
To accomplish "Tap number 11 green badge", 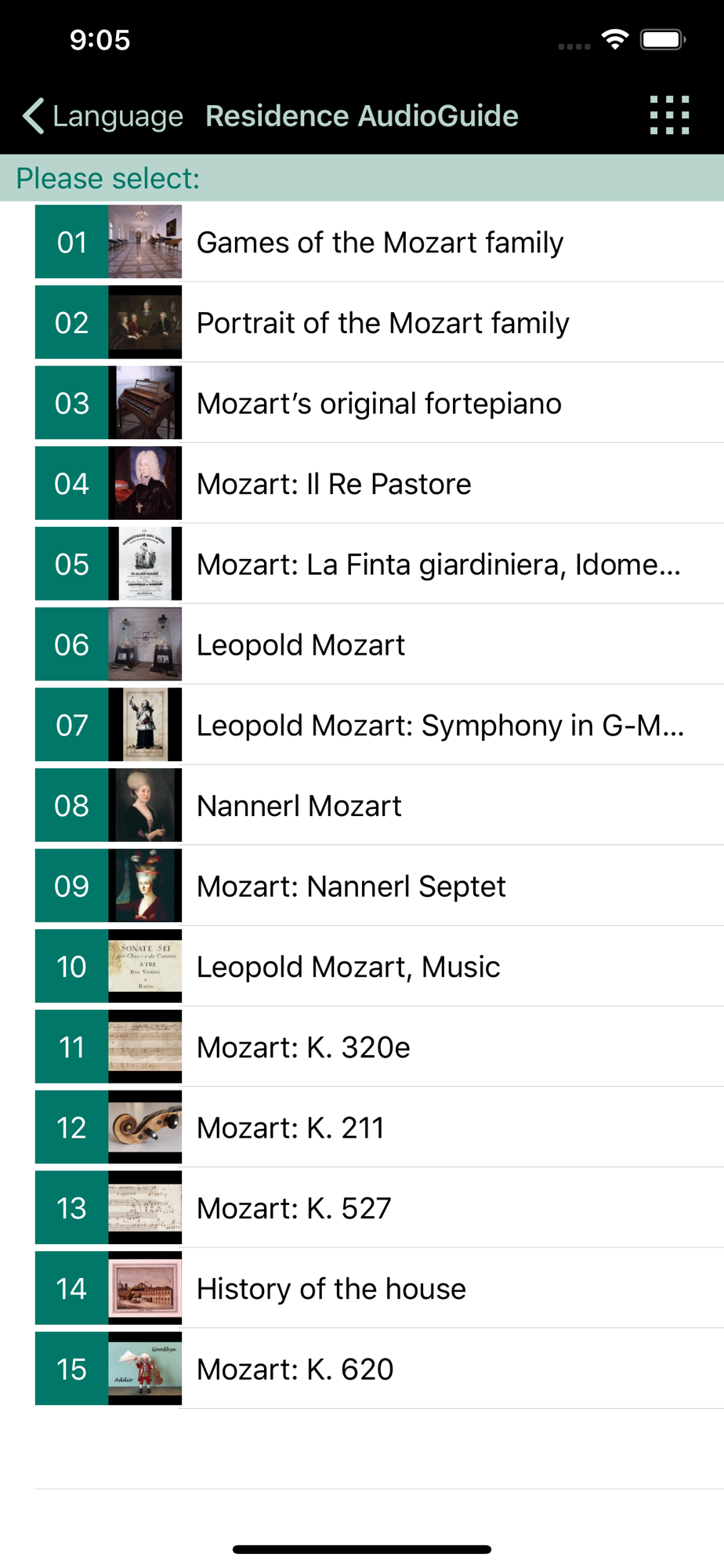I will tap(72, 1047).
